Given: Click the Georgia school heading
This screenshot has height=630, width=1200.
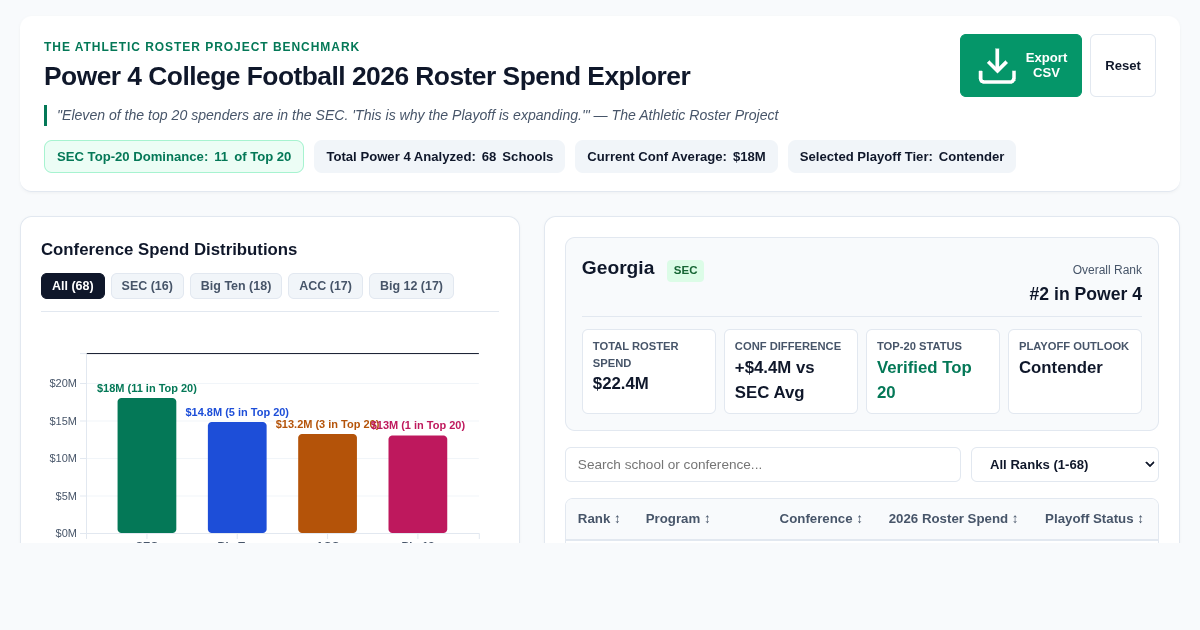Looking at the screenshot, I should [x=618, y=268].
